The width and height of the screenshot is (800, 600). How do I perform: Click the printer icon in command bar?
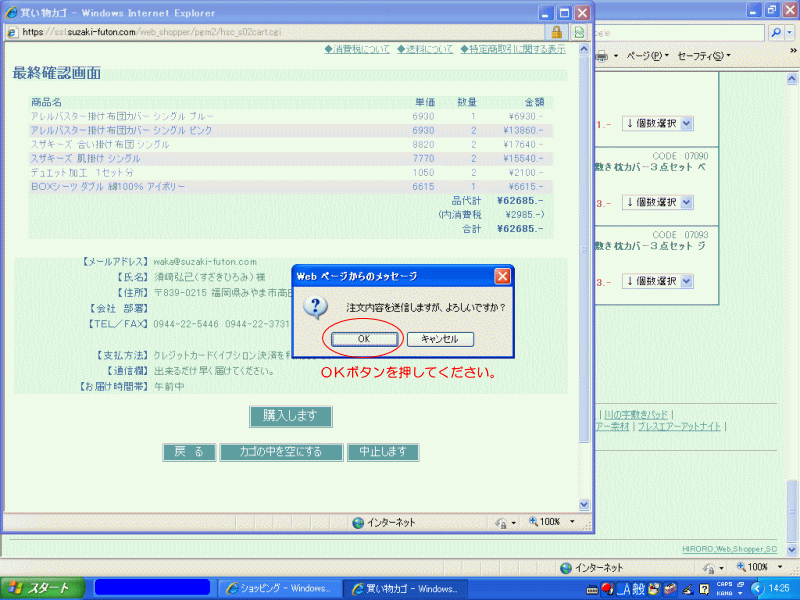tap(603, 55)
